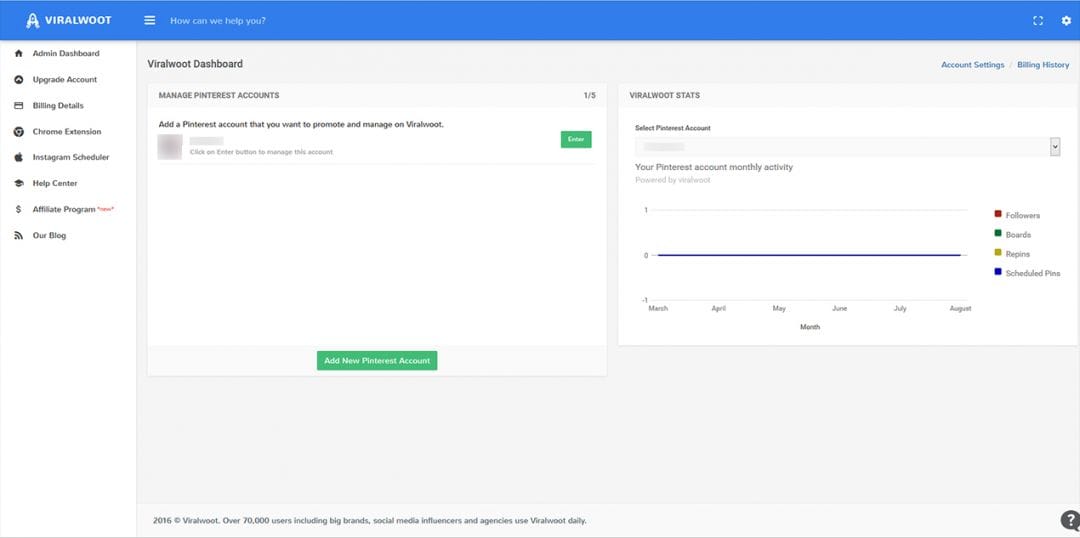
Task: Click the Chrome Extension icon
Action: pyautogui.click(x=19, y=132)
